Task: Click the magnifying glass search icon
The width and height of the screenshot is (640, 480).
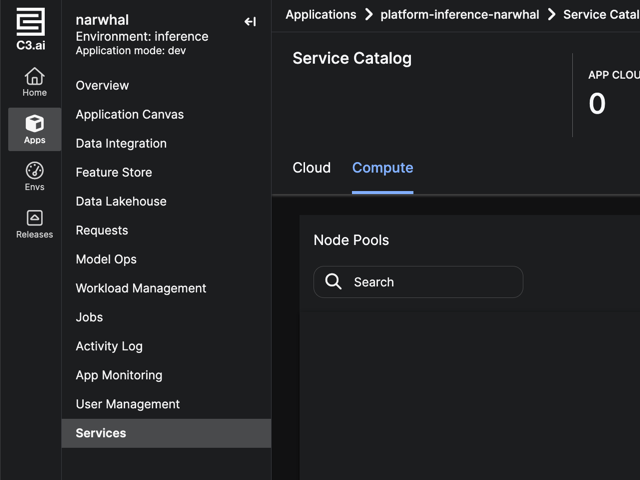Action: (x=334, y=282)
